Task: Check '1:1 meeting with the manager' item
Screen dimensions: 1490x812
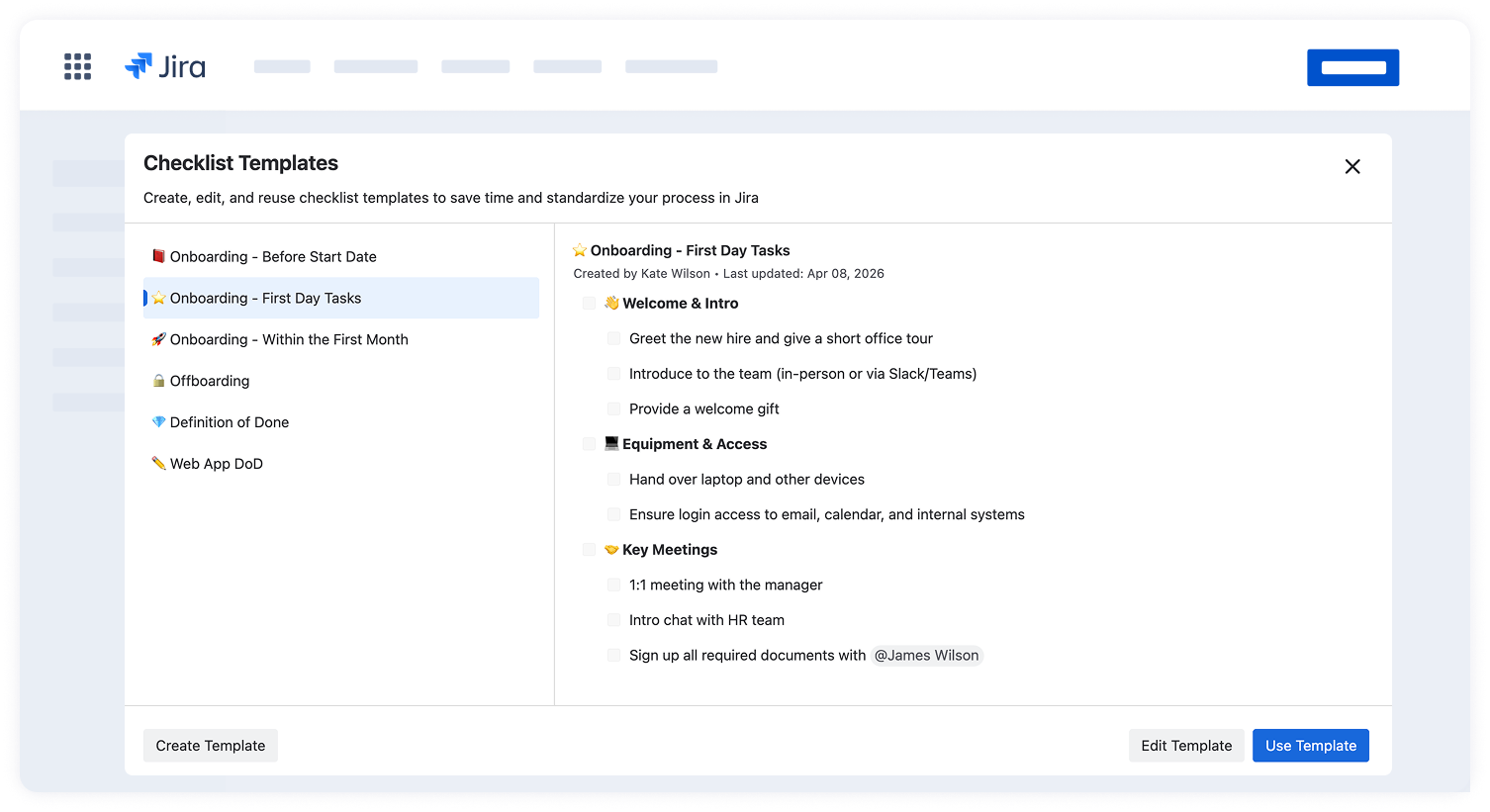Action: (613, 585)
